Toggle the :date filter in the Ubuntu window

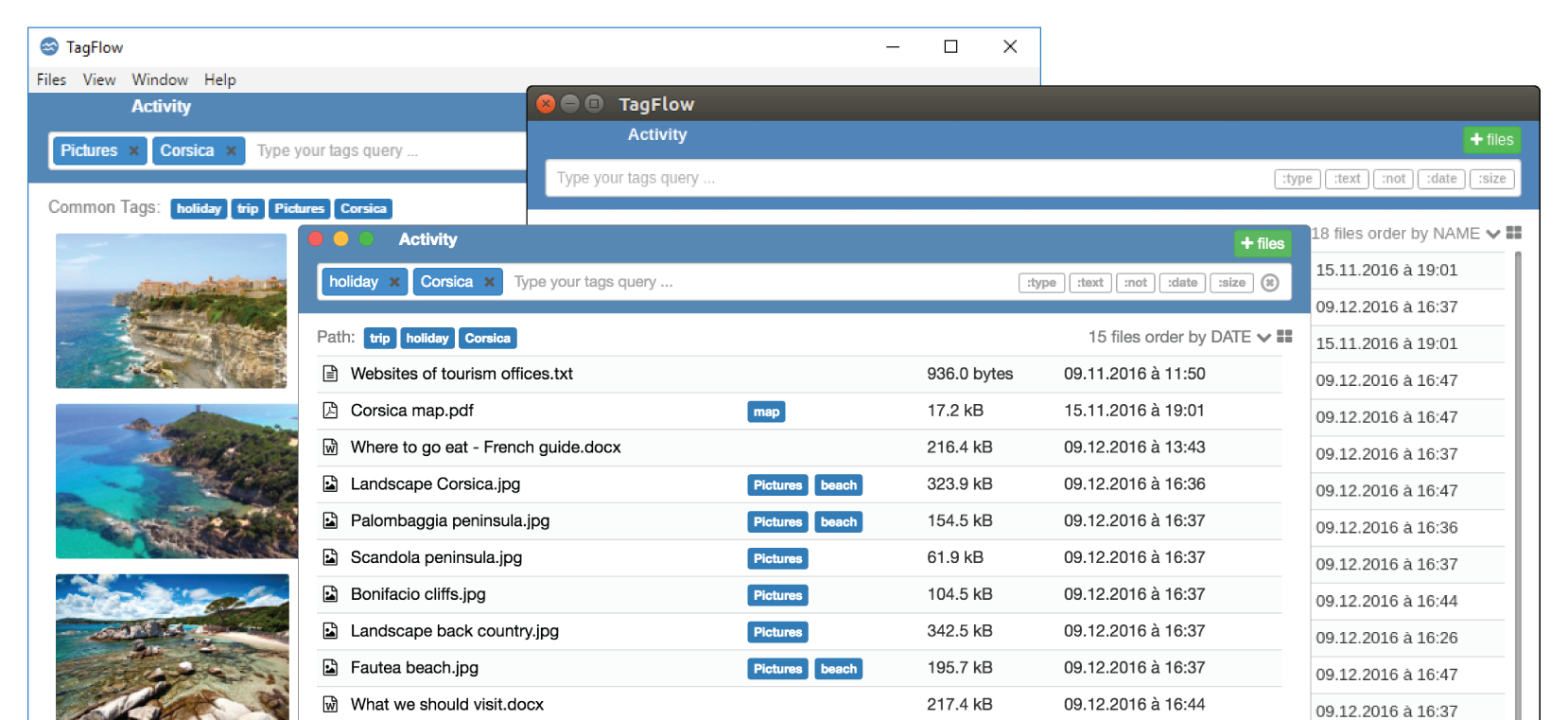pos(1441,179)
